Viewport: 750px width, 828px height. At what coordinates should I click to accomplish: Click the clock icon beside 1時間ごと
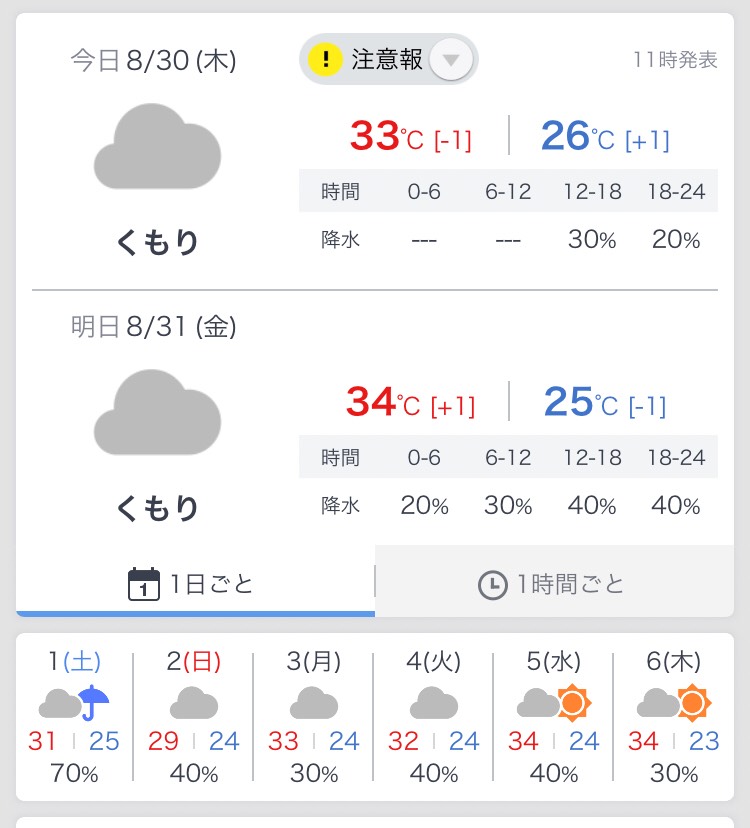click(492, 585)
